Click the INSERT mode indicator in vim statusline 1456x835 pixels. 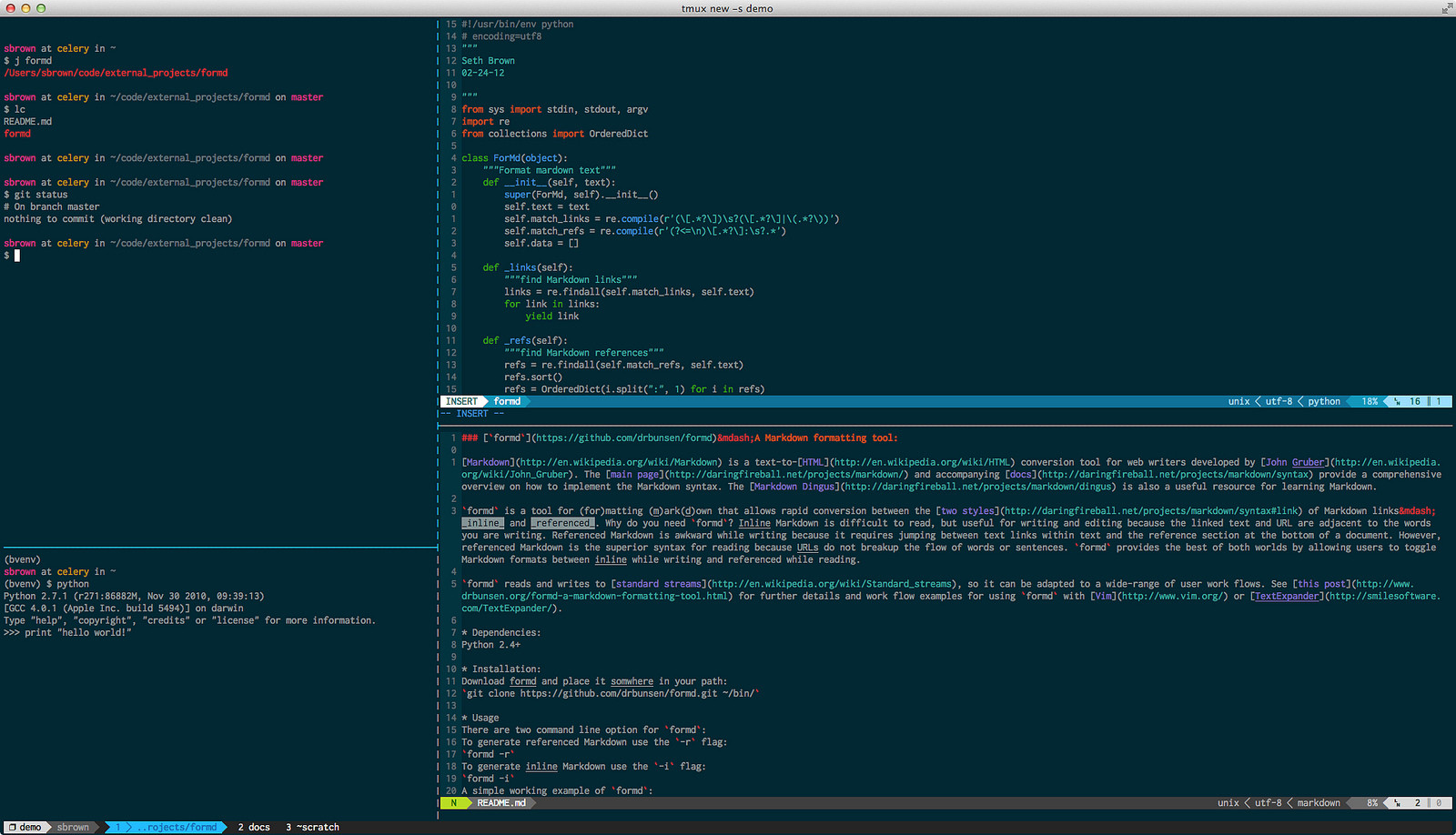(x=461, y=401)
